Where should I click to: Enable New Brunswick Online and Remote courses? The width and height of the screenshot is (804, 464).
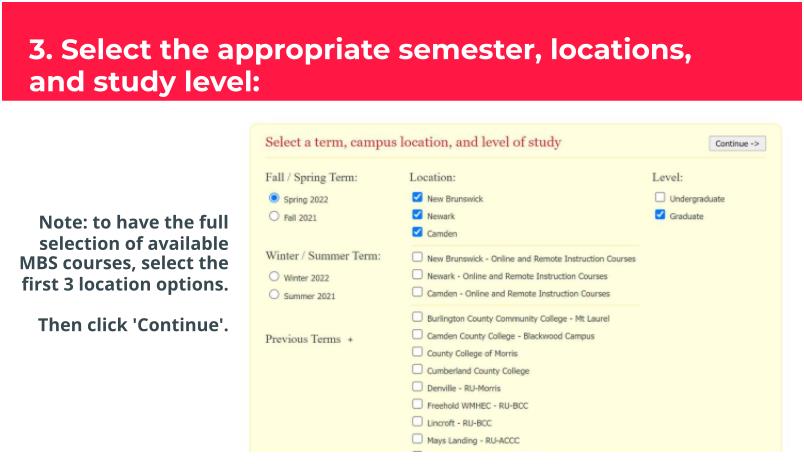[417, 258]
